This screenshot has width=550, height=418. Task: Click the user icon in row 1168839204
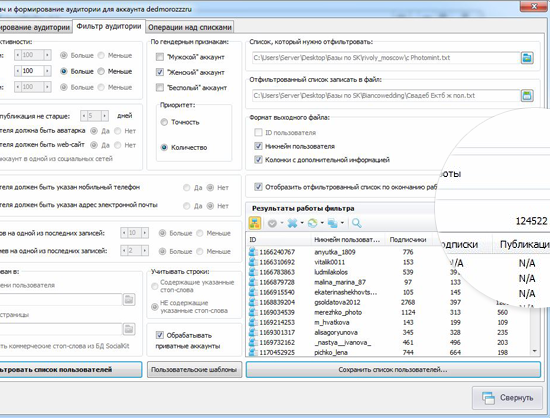click(x=253, y=302)
